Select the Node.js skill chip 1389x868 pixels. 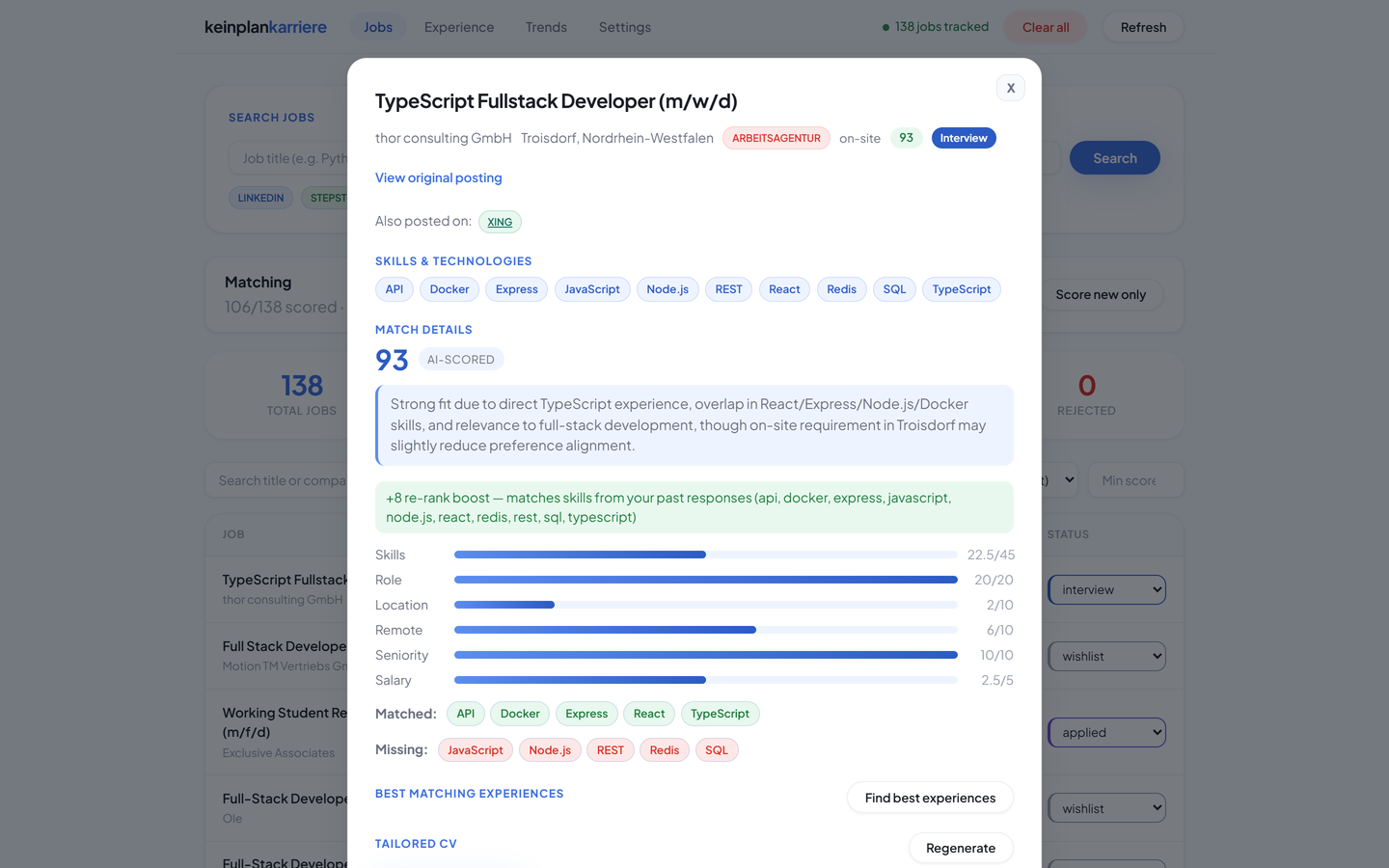click(667, 289)
